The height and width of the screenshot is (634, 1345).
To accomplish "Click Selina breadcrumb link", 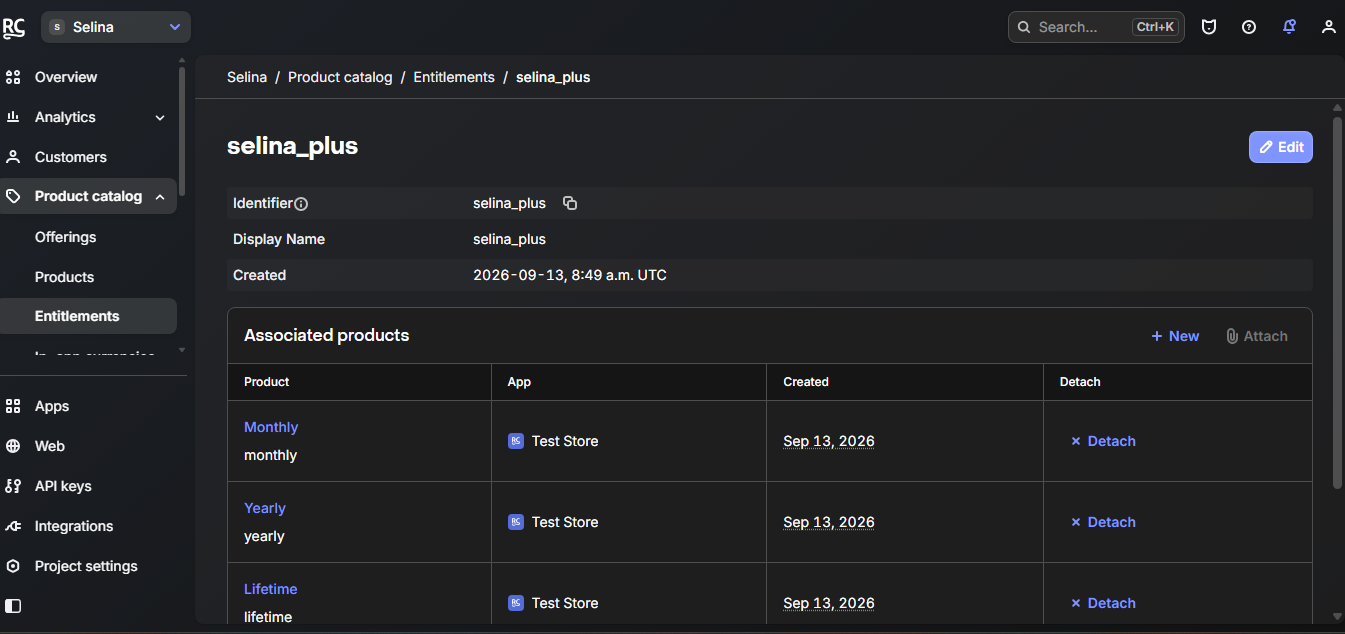I will point(247,77).
